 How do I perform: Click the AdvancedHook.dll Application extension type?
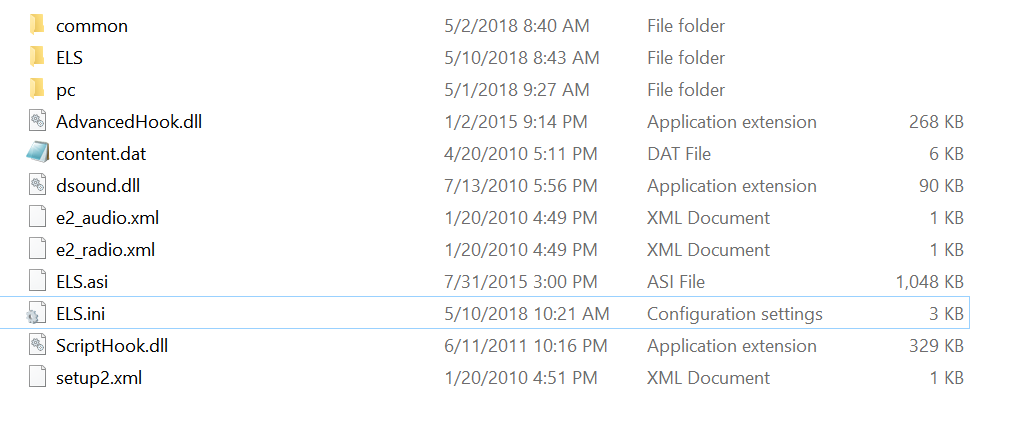[732, 122]
